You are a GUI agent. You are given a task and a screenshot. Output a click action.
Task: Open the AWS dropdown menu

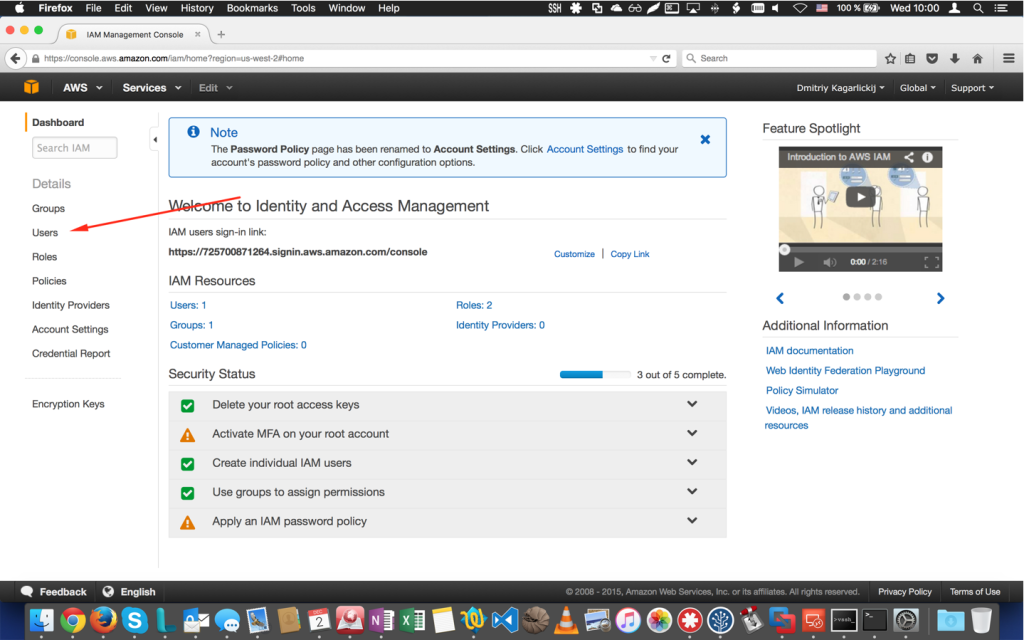coord(82,88)
